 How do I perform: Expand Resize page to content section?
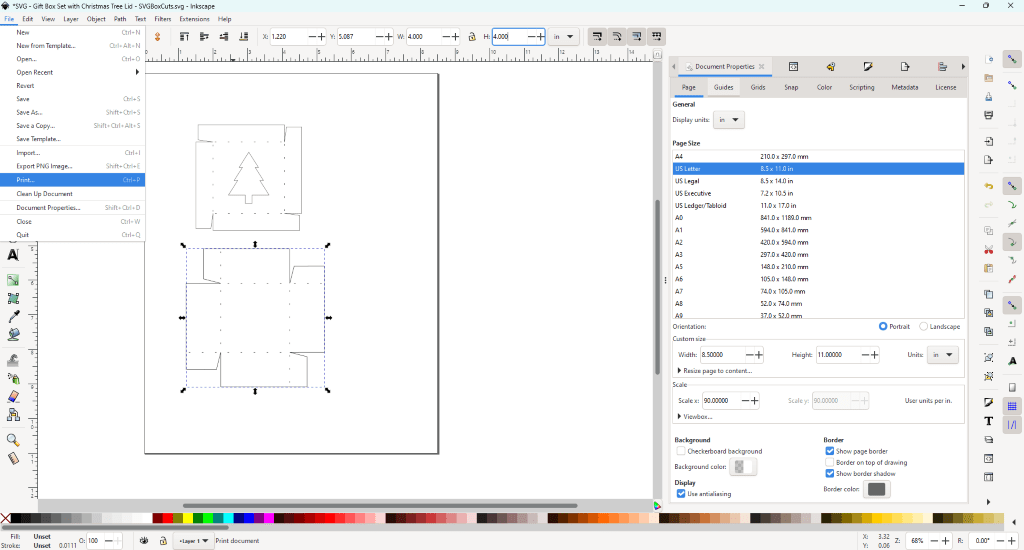(714, 370)
